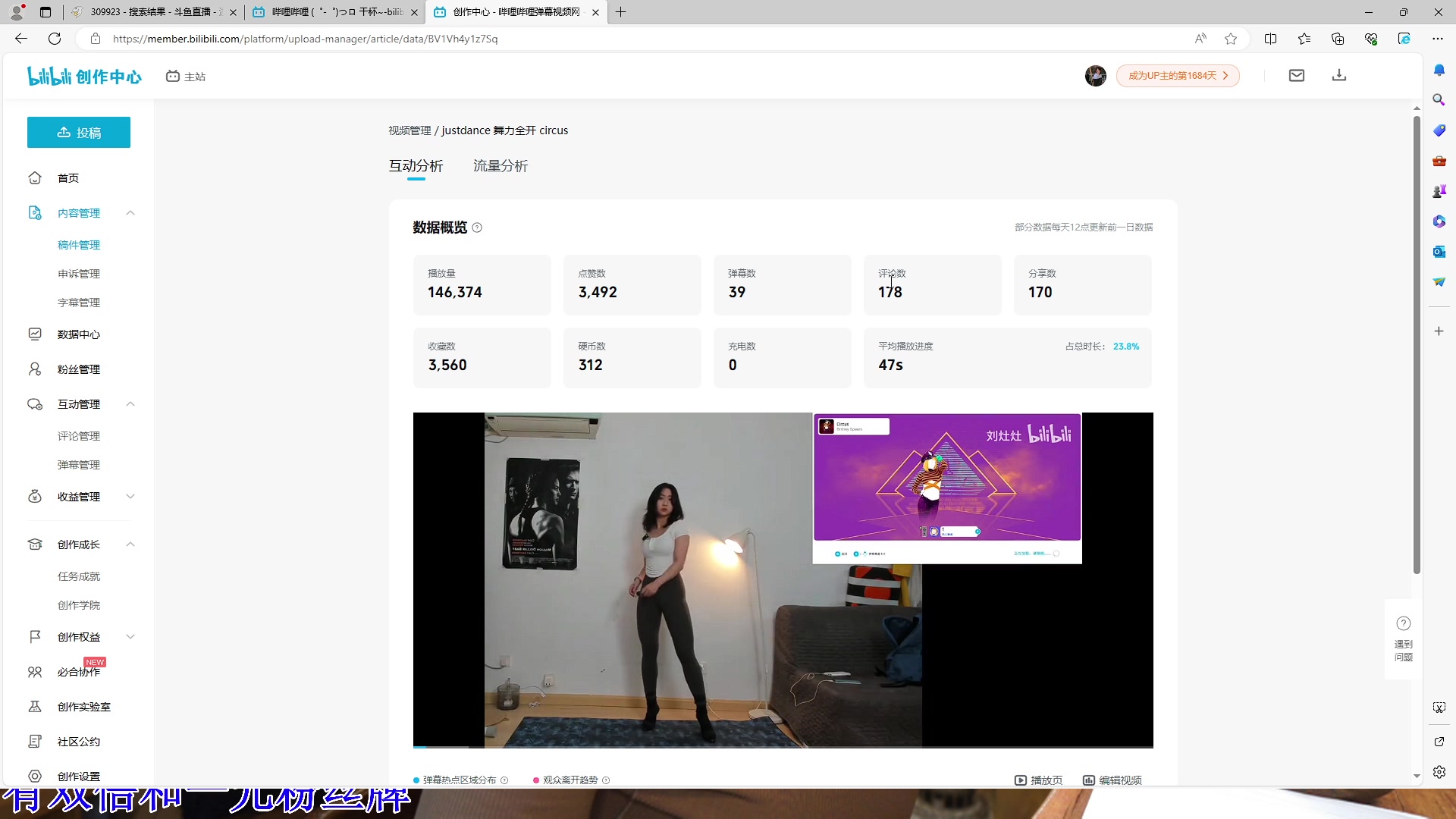This screenshot has height=819, width=1456.
Task: Open the 播放页 link
Action: tap(1039, 780)
